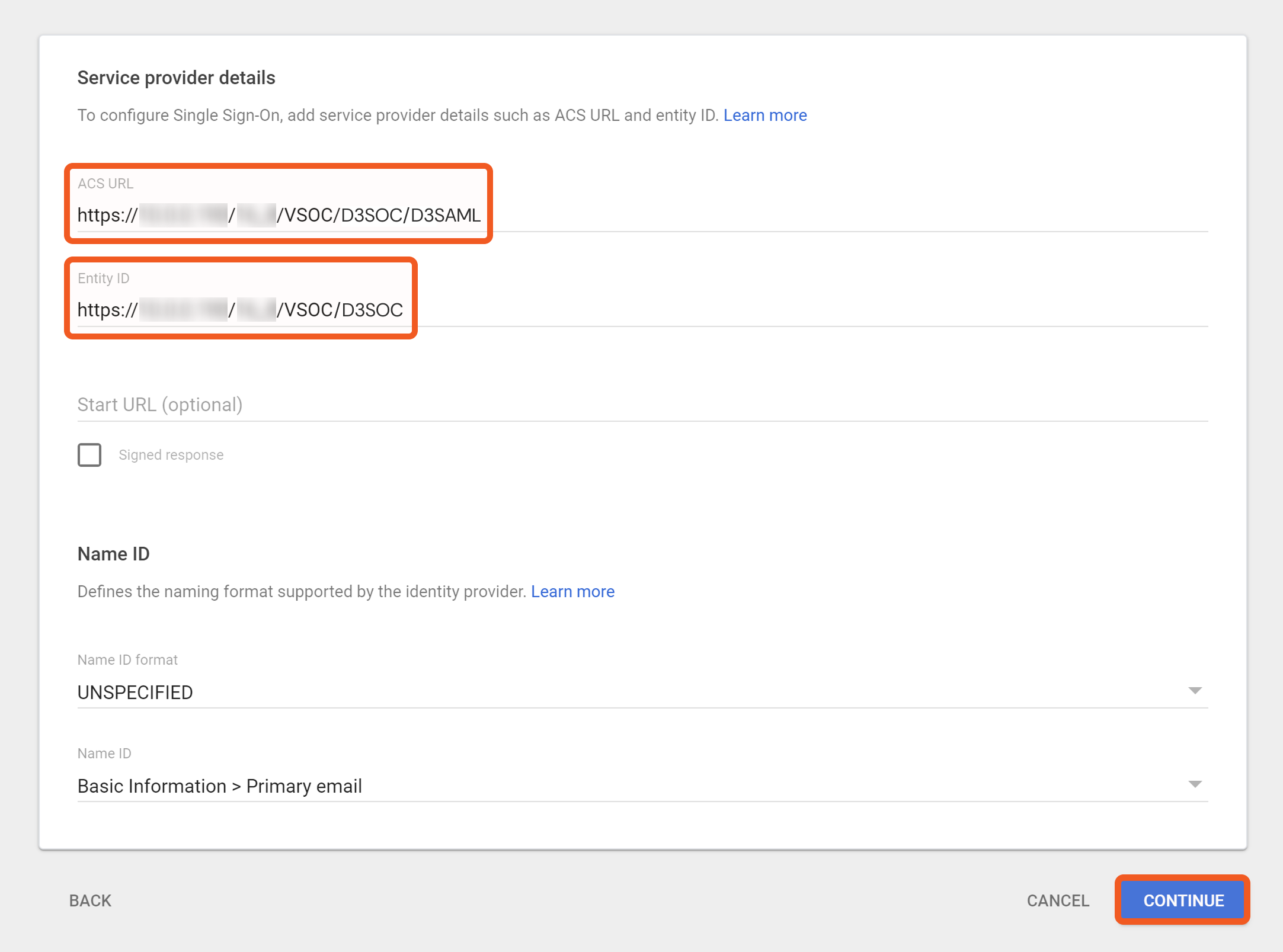Open Learn more link for service provider
Screen dimensions: 1283x952
(x=764, y=115)
